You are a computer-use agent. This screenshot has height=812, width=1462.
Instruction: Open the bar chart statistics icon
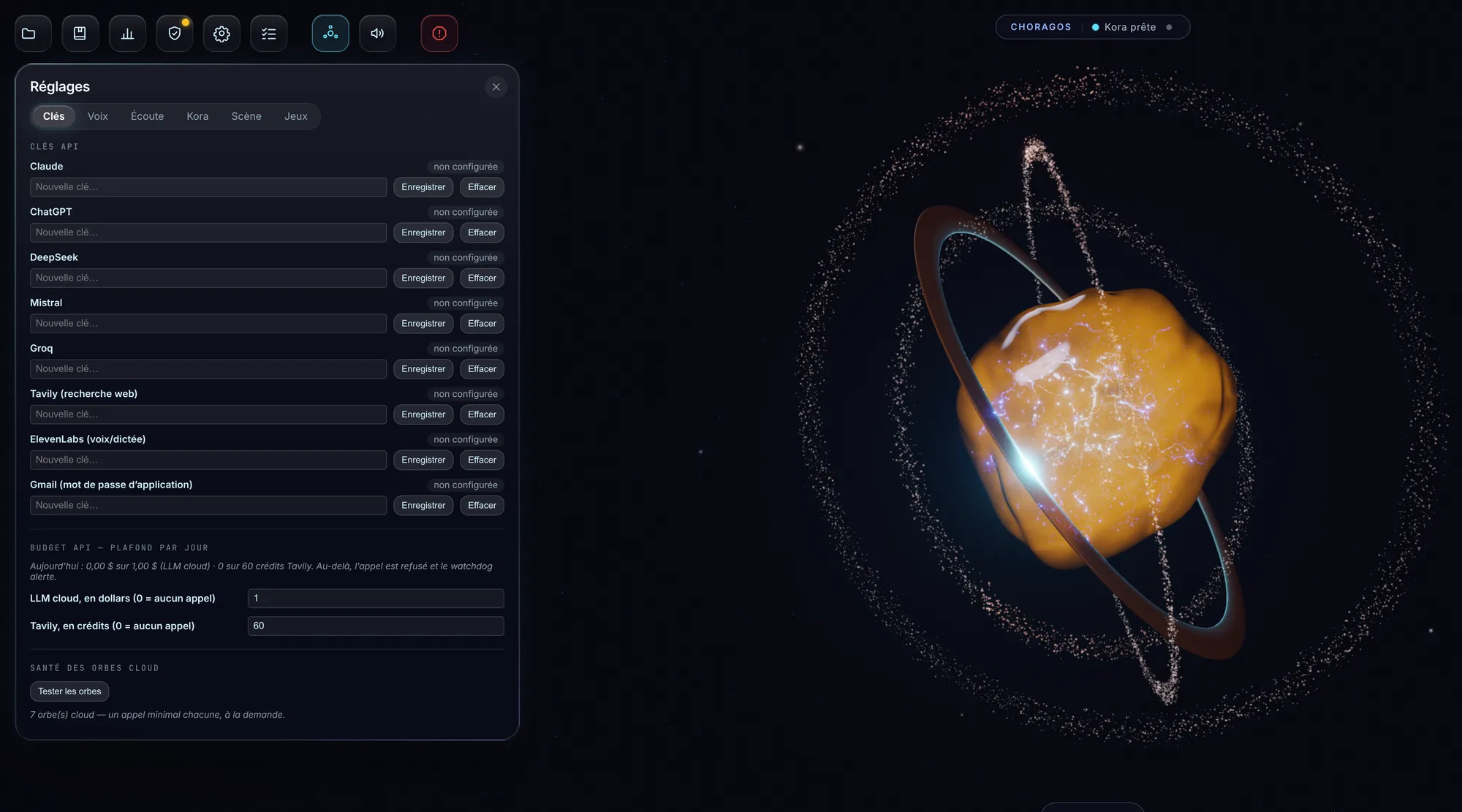[127, 33]
